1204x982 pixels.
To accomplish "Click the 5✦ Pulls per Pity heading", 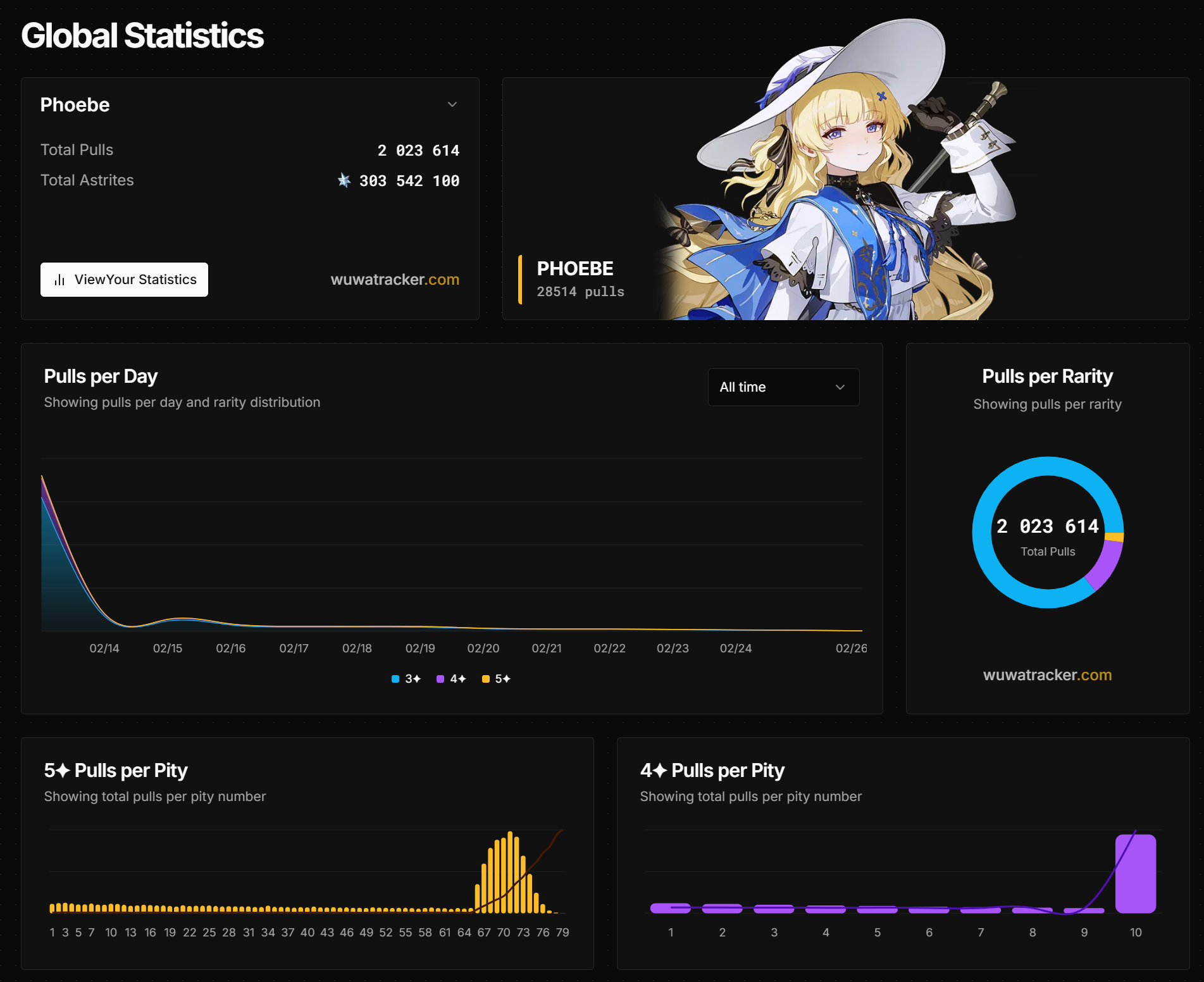I will (x=116, y=770).
